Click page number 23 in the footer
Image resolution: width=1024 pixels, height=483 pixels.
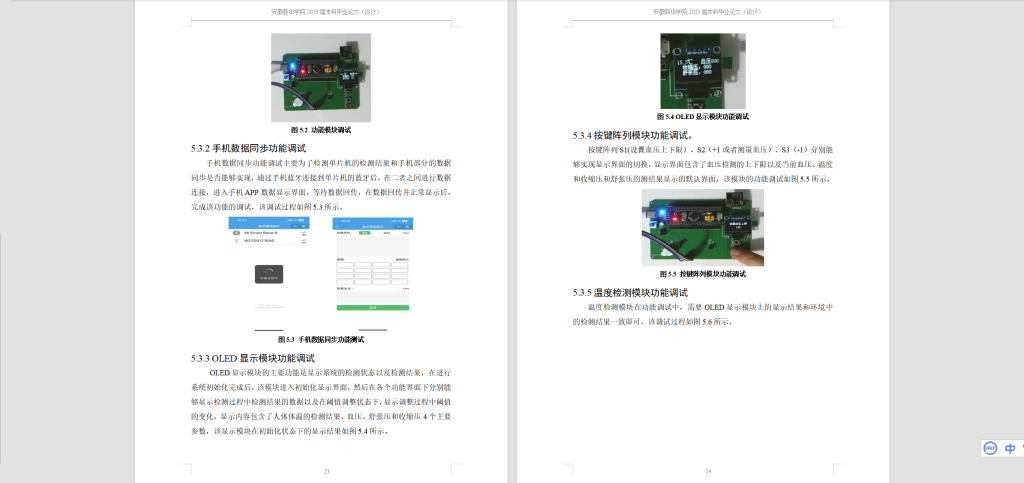pyautogui.click(x=326, y=471)
